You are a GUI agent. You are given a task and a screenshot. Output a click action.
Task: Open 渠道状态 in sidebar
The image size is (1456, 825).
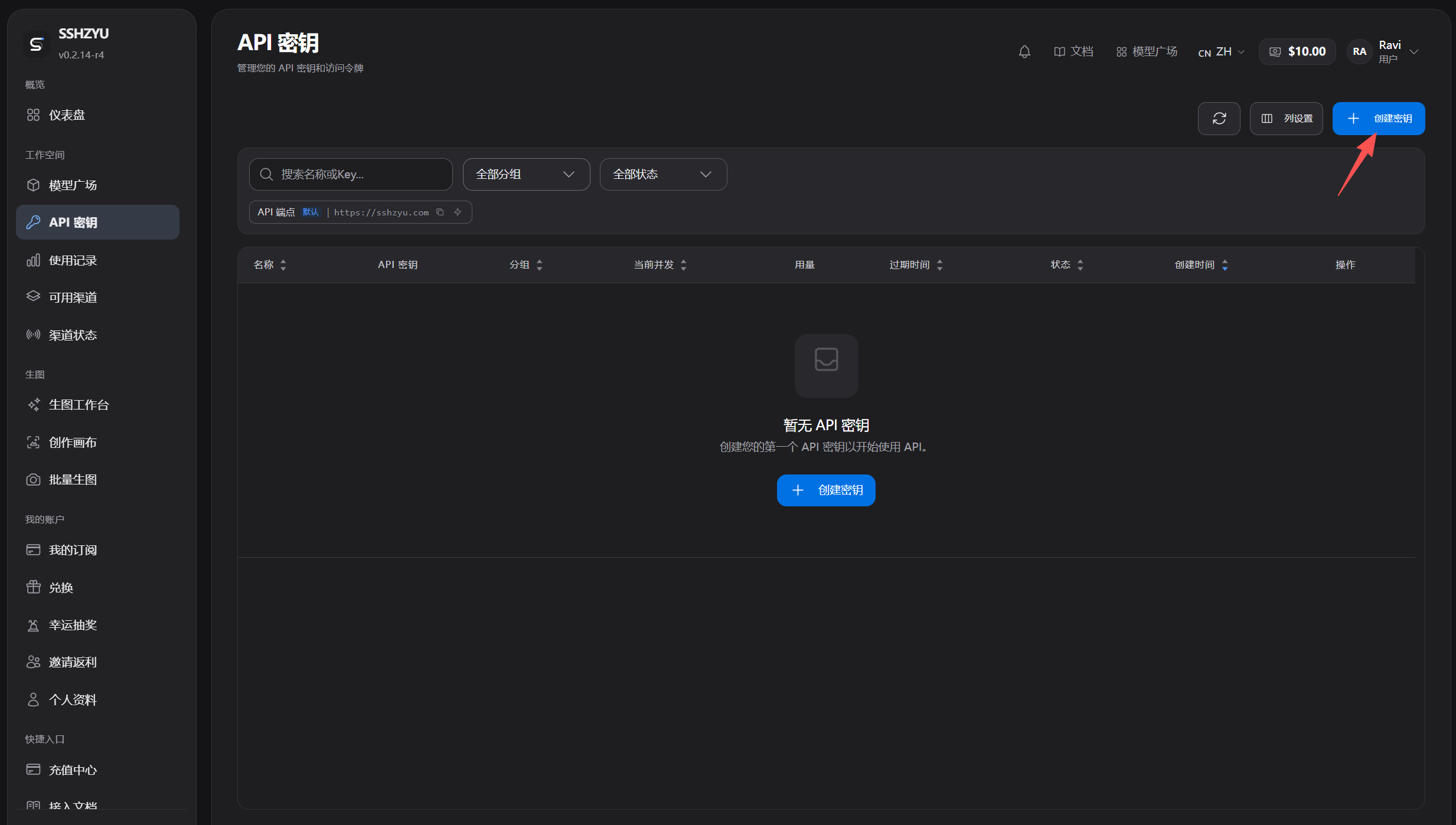point(97,335)
